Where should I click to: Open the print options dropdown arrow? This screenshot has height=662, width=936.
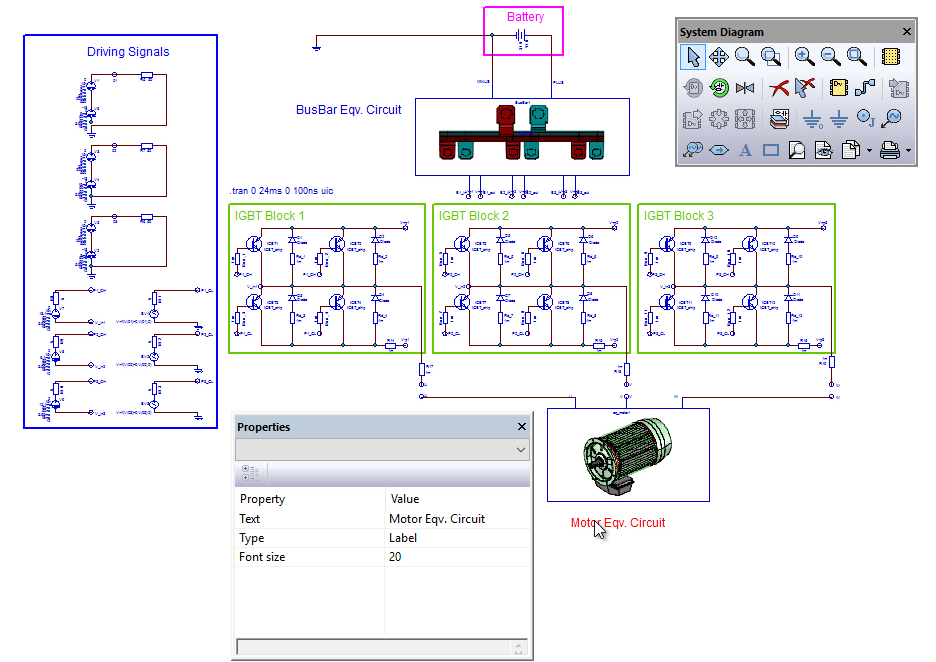(x=908, y=151)
